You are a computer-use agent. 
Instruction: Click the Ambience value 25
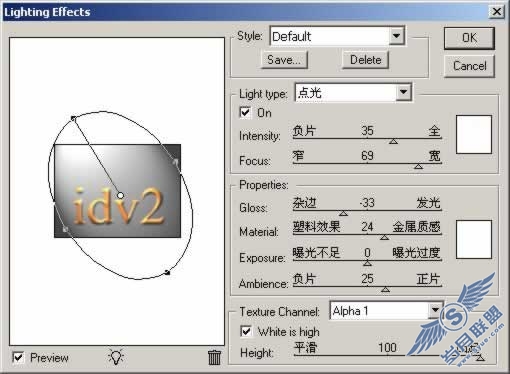(367, 279)
